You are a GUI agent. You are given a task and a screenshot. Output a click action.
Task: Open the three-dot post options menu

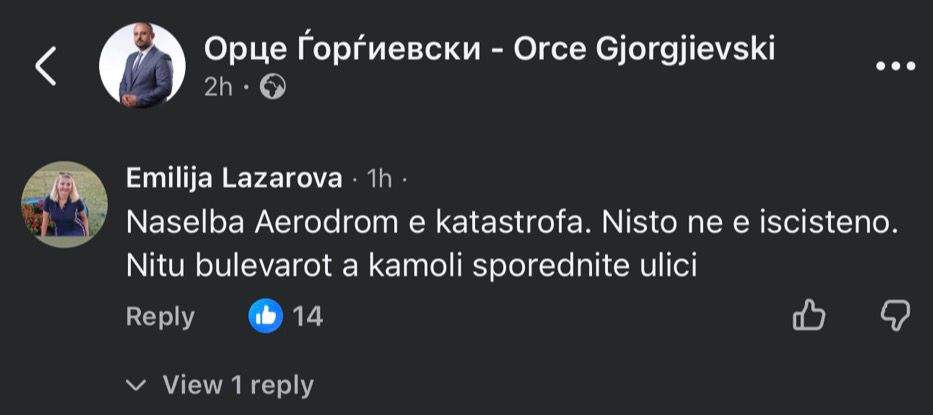[x=895, y=66]
